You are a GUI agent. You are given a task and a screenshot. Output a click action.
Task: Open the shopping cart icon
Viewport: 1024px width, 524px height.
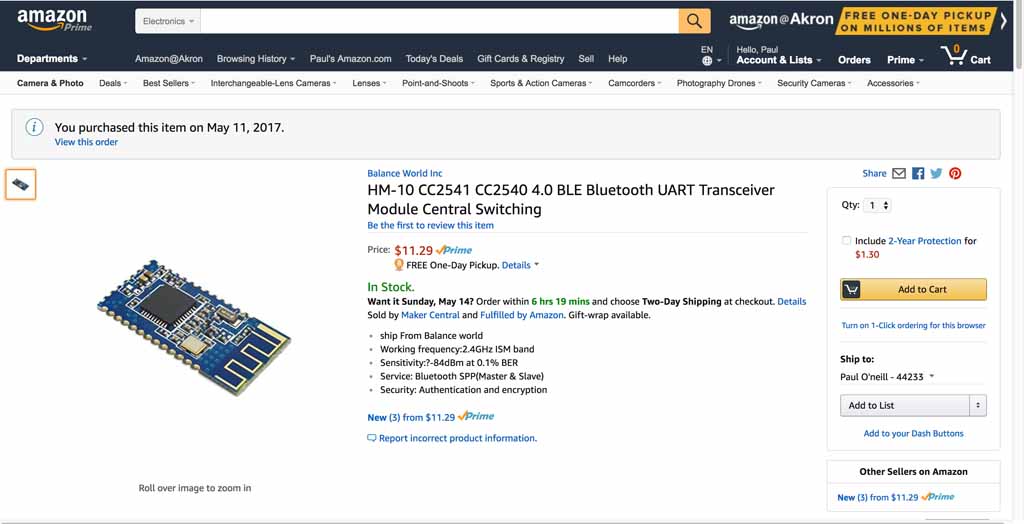[x=965, y=56]
